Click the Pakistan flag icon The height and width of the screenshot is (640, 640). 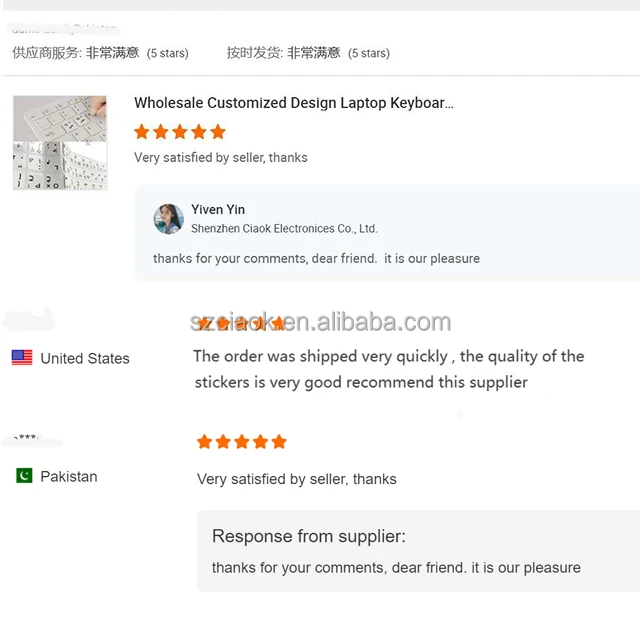[24, 476]
